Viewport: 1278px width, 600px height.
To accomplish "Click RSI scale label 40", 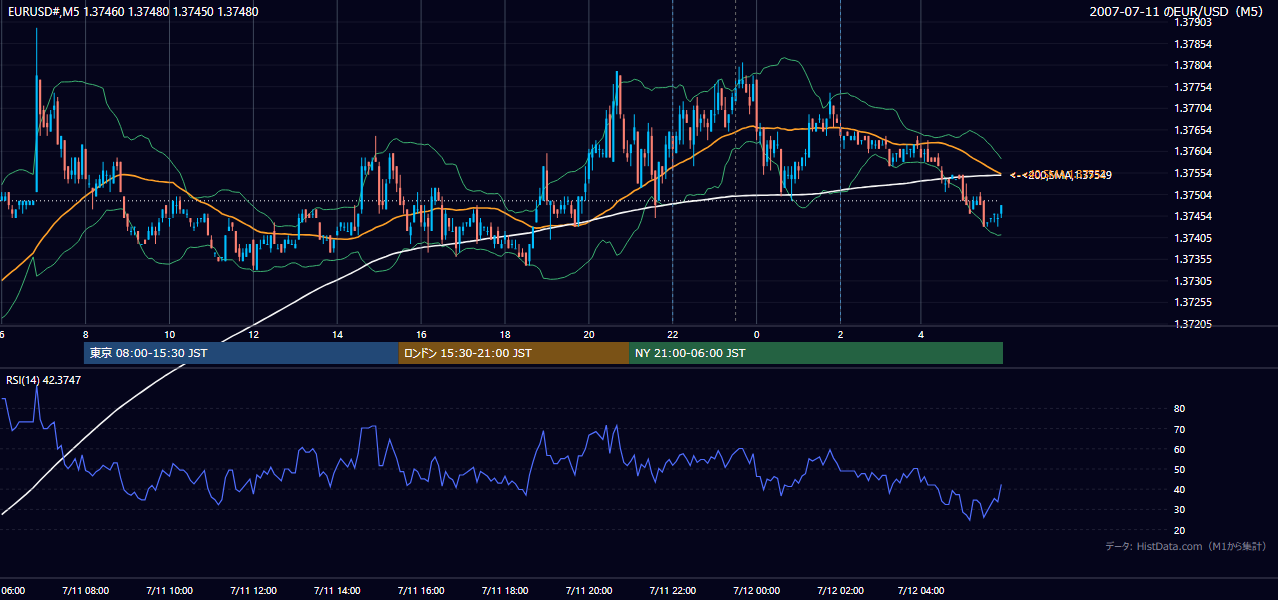I will tap(1179, 489).
